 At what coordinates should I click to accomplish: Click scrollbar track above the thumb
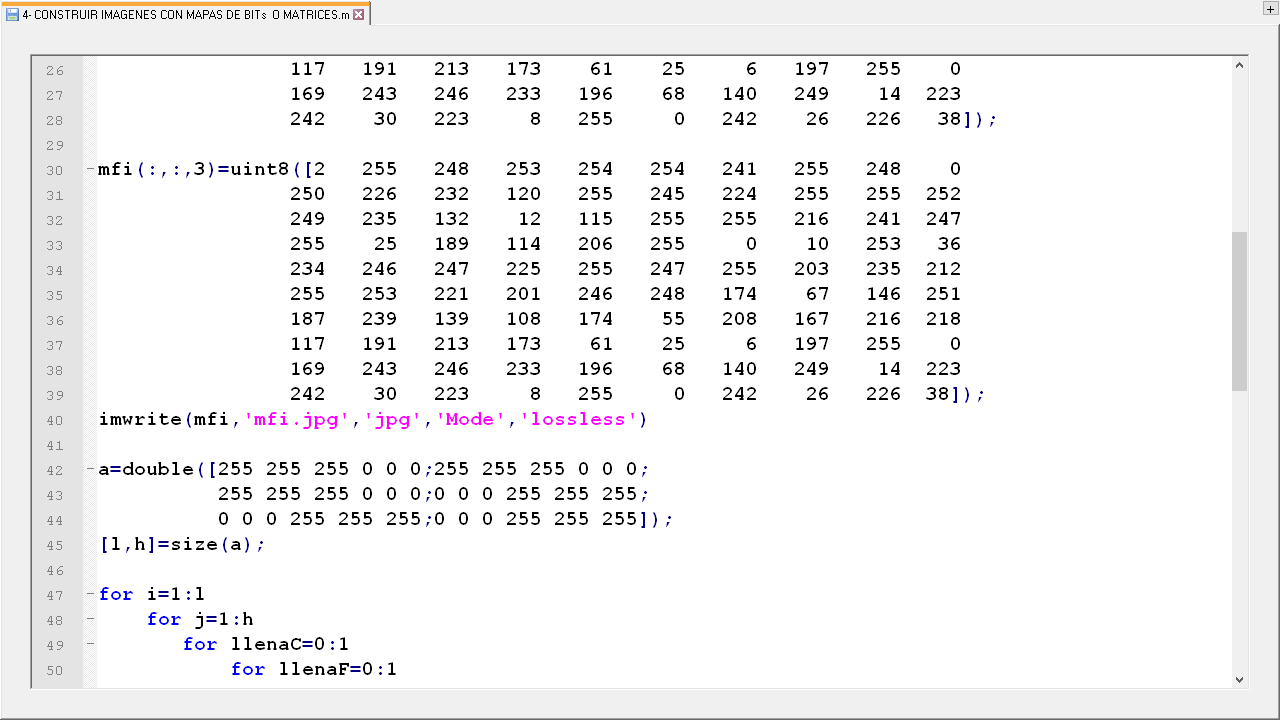(x=1239, y=150)
